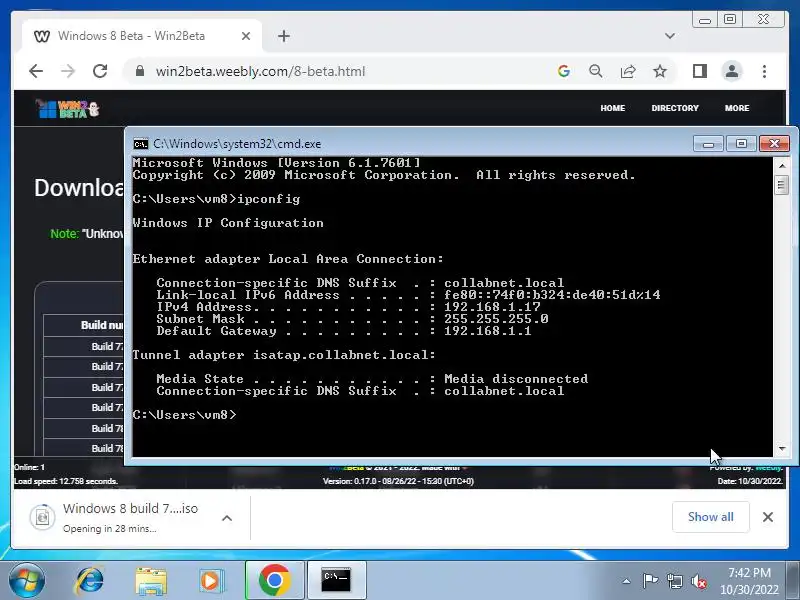Viewport: 800px width, 600px height.
Task: Reload the Win2Beta page
Action: tap(100, 71)
